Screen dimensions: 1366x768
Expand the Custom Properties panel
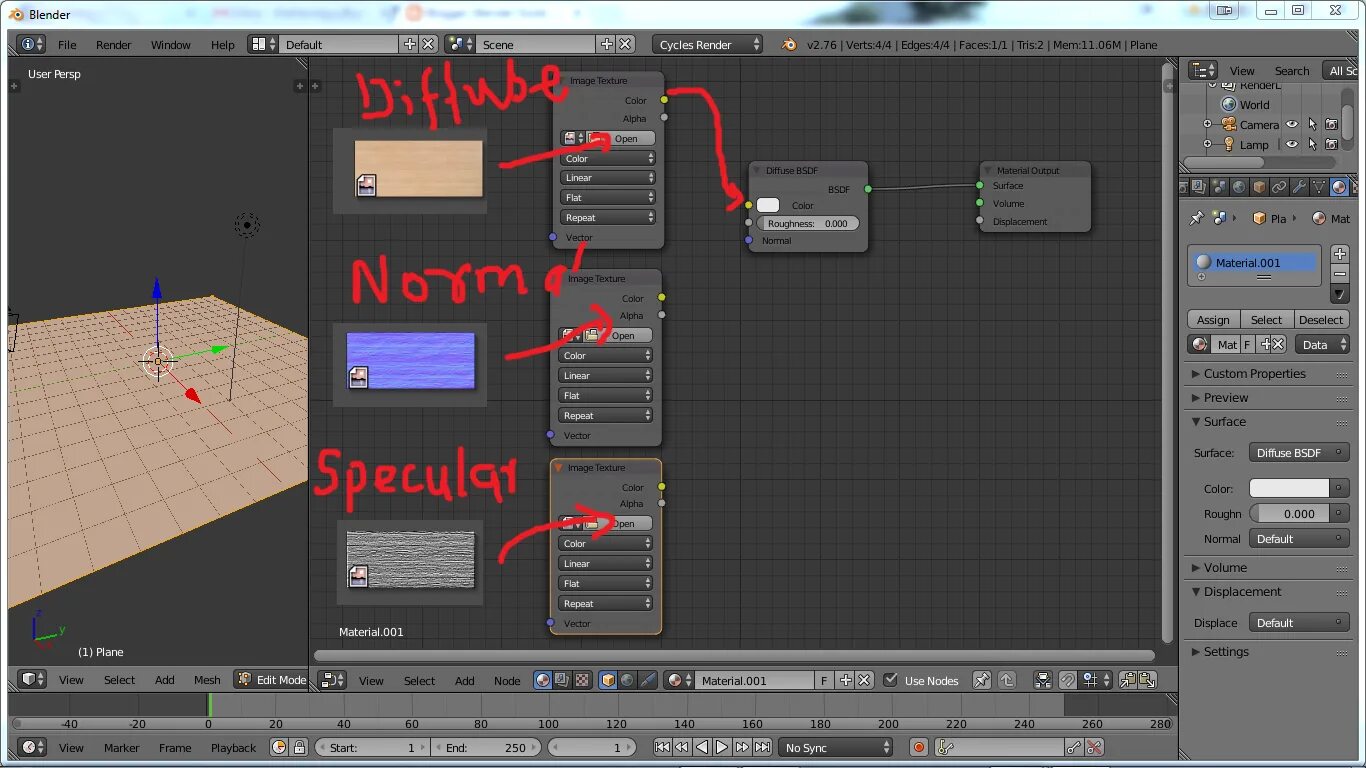(x=1254, y=374)
